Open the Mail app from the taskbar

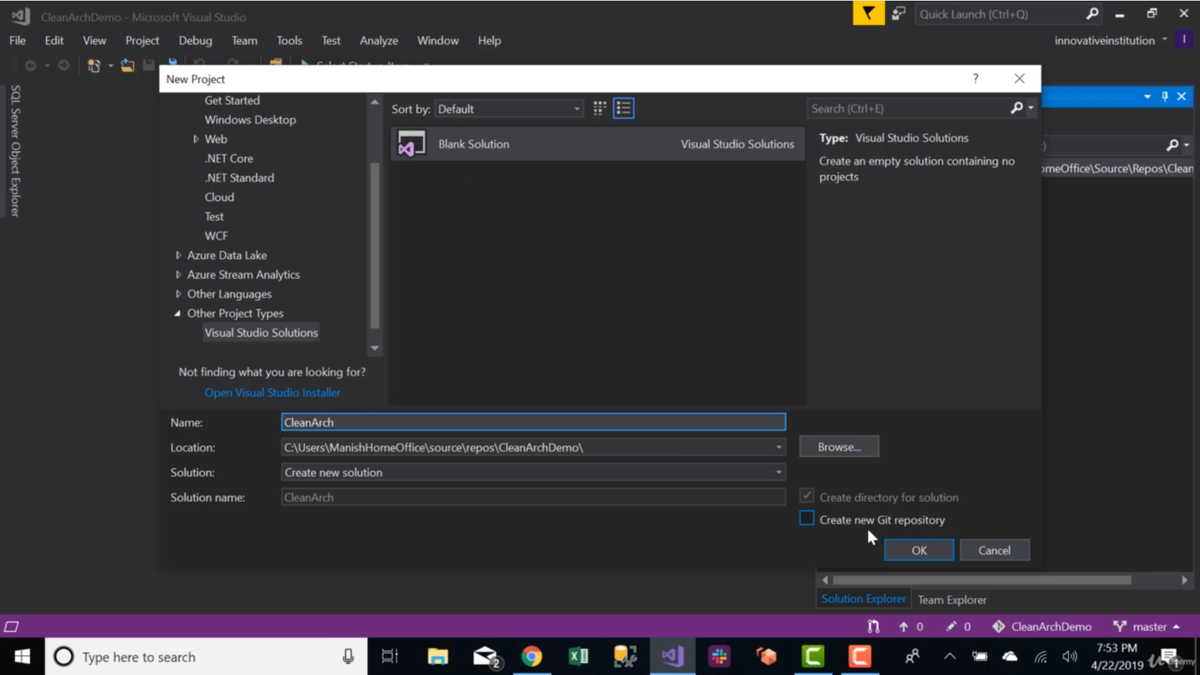(485, 657)
